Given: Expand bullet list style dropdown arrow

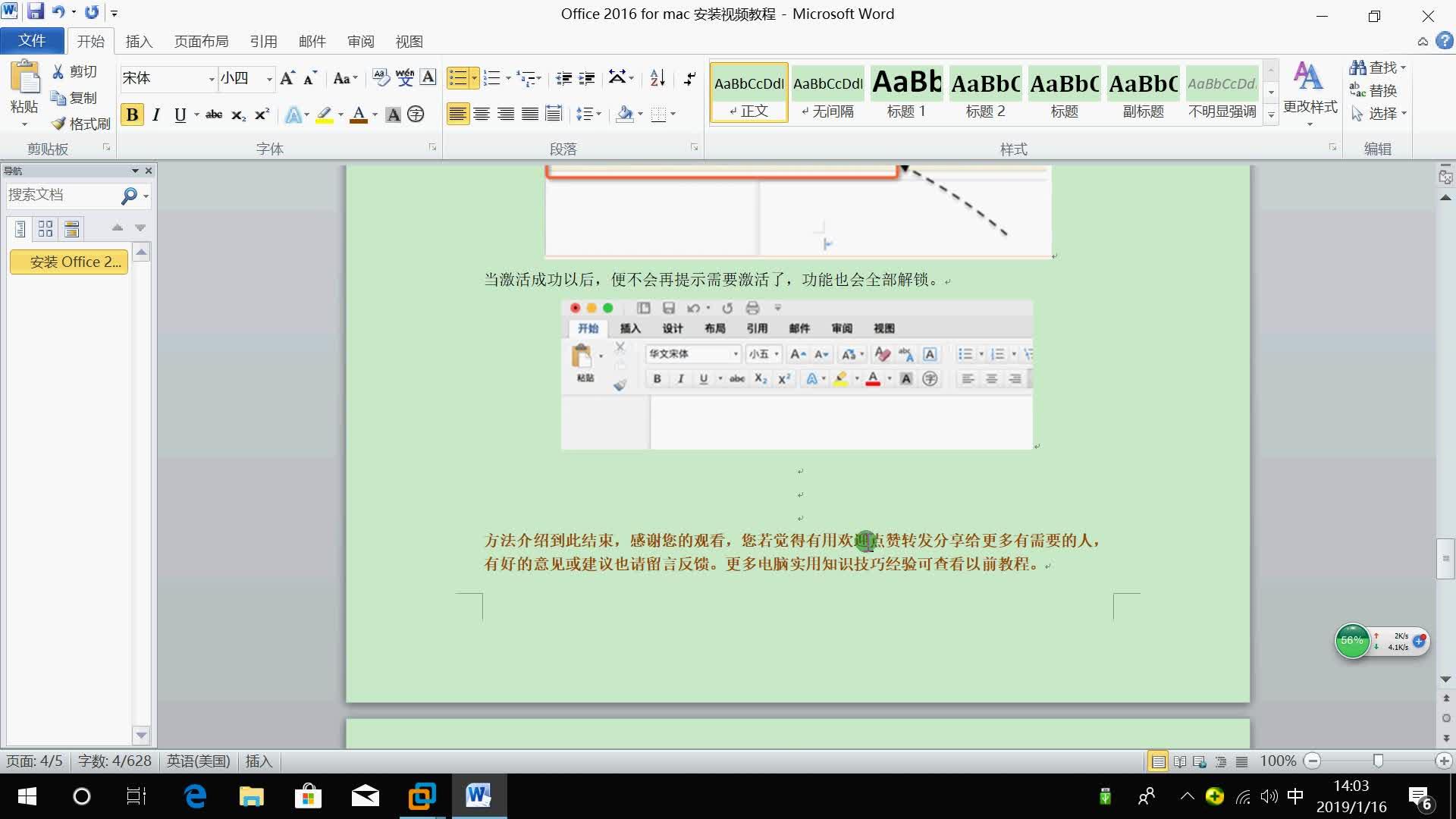Looking at the screenshot, I should pos(474,78).
